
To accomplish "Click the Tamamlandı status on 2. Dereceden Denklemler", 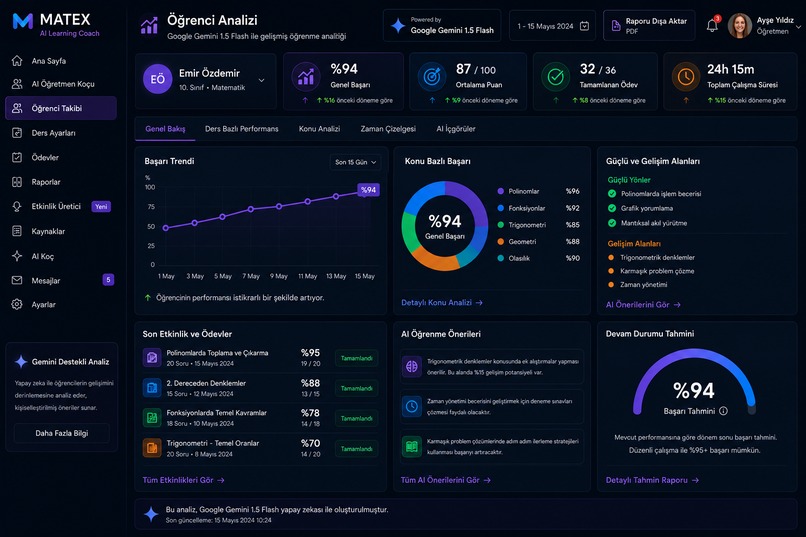I will (x=357, y=388).
